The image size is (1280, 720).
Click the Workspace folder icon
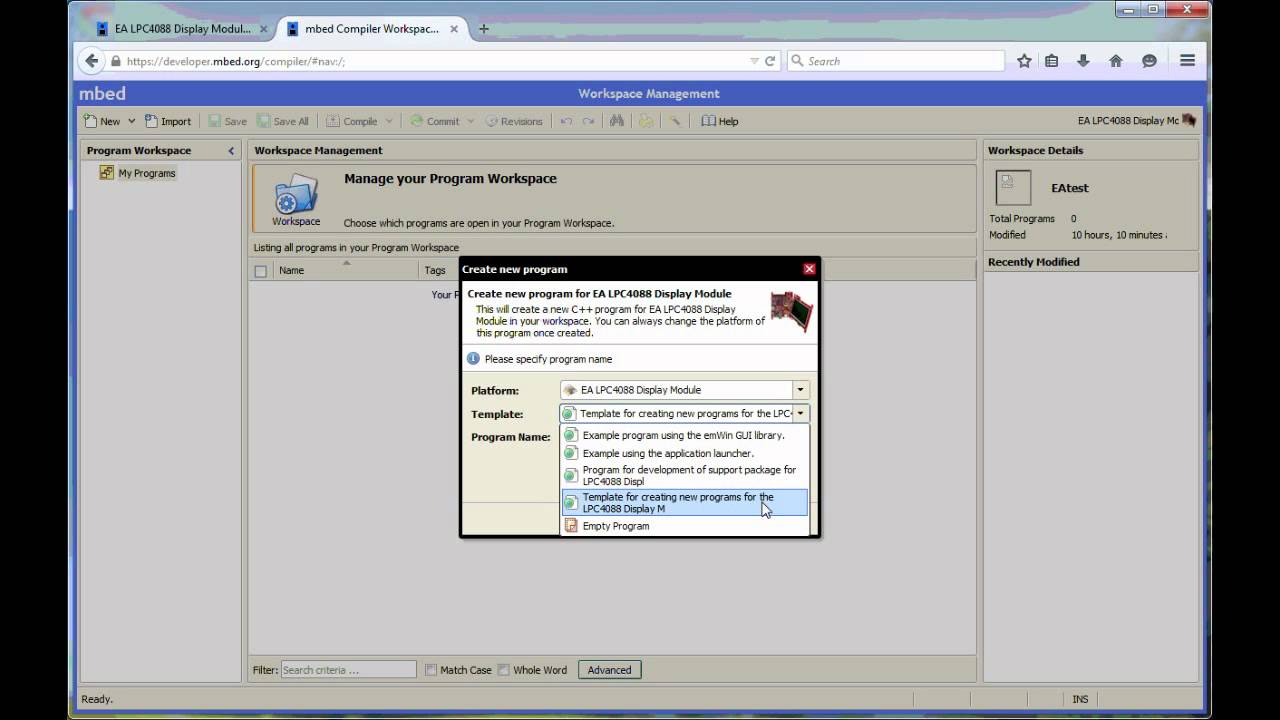tap(296, 198)
